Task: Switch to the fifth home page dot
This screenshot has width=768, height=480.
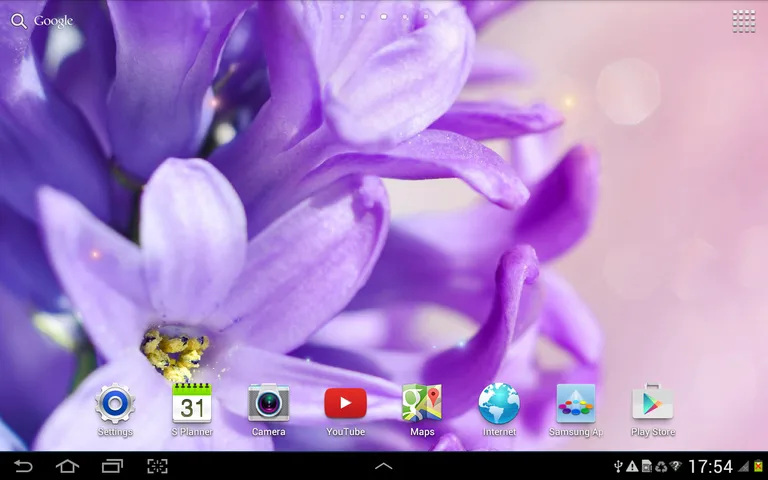Action: pos(426,17)
